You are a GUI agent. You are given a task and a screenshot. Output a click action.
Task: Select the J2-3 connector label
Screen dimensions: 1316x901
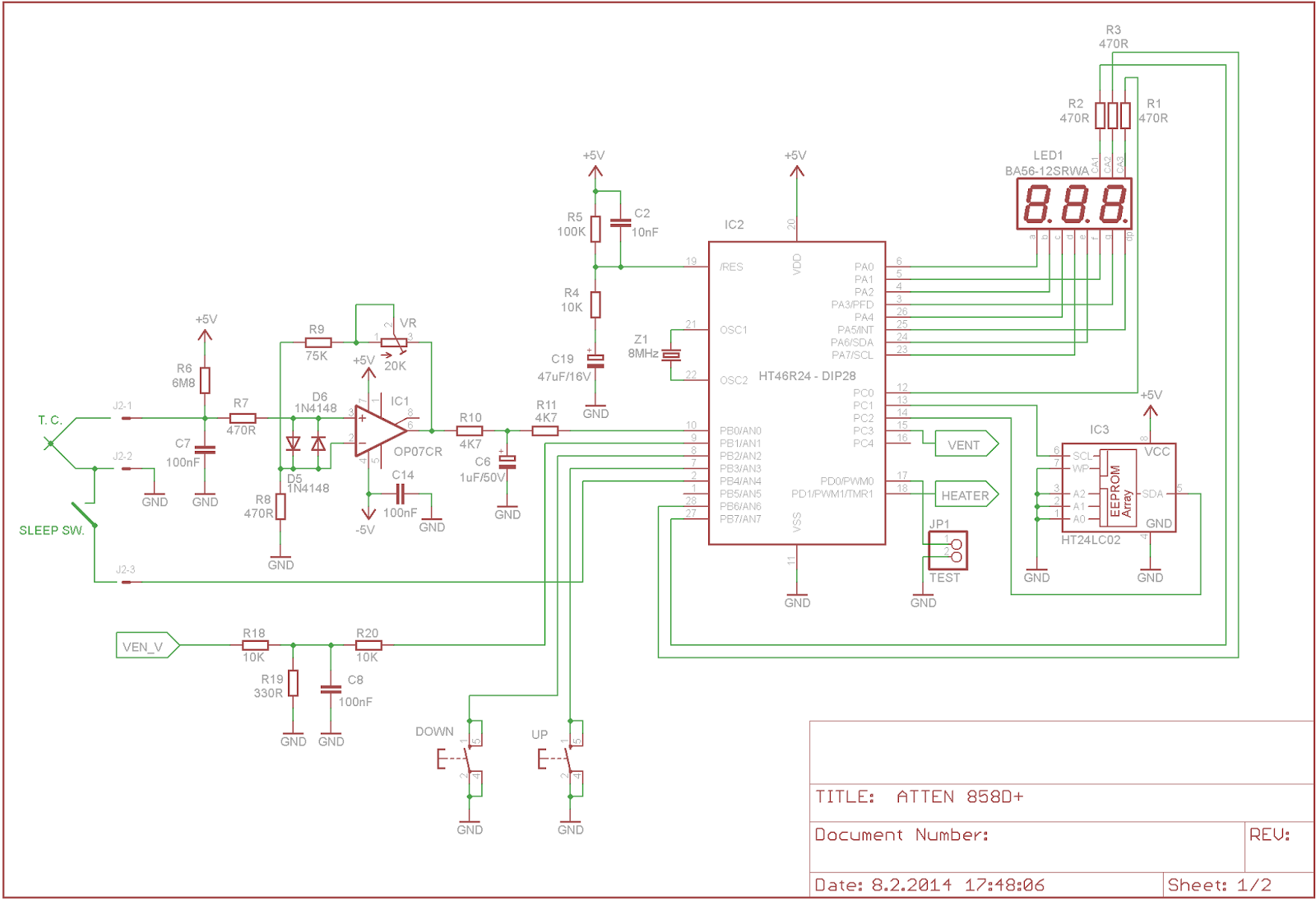pyautogui.click(x=125, y=569)
